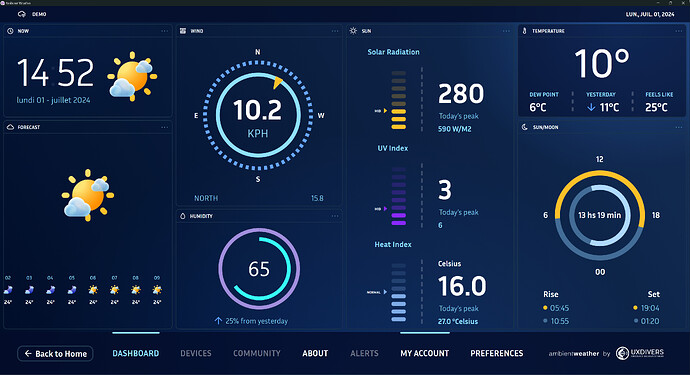The height and width of the screenshot is (375, 690).
Task: Click the thermometer icon in TEMPERATURE header
Action: [x=524, y=31]
